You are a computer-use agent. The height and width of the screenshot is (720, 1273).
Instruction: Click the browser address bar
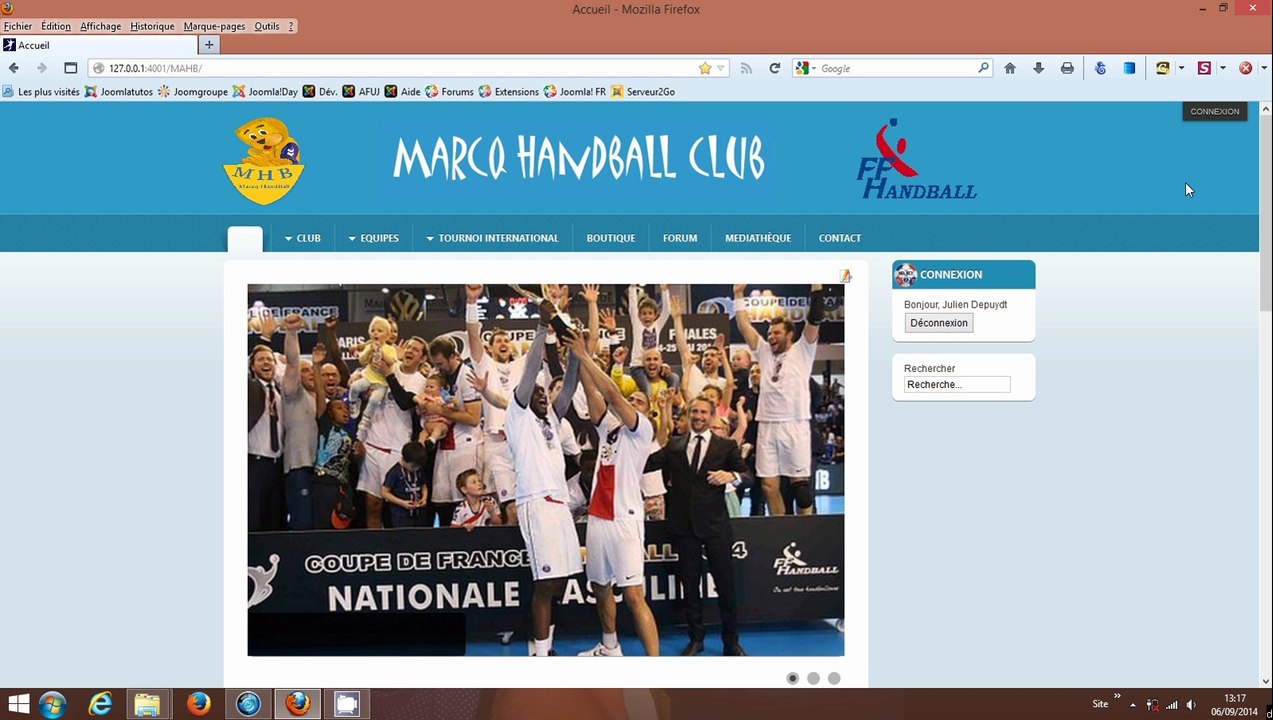[x=410, y=68]
